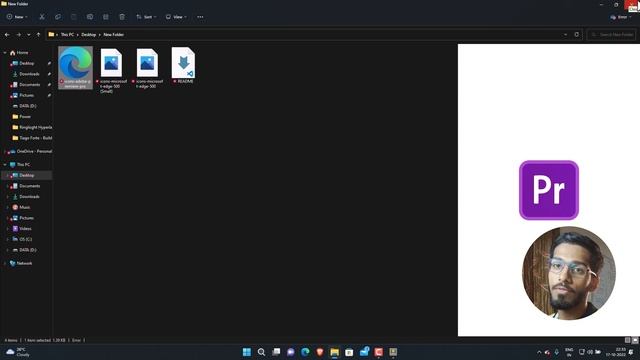Screen dimensions: 640x360
Task: Click the Share icon in toolbar
Action: [106, 17]
